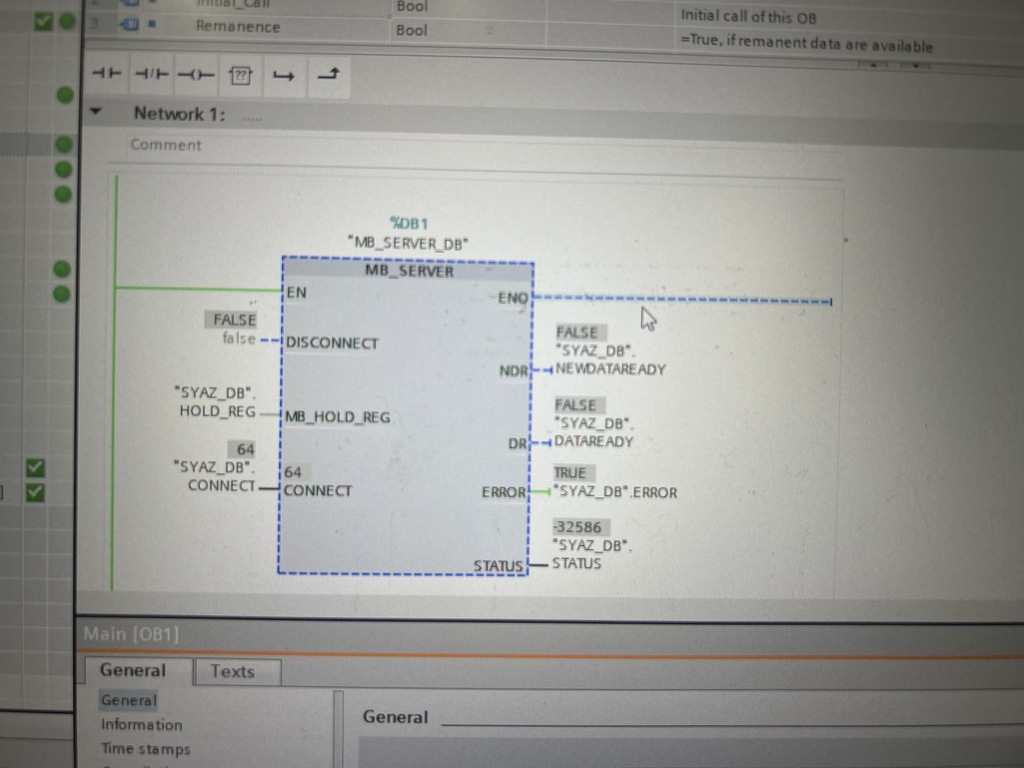Collapse Network 1 with the triangle arrow
This screenshot has height=768, width=1024.
[x=96, y=113]
